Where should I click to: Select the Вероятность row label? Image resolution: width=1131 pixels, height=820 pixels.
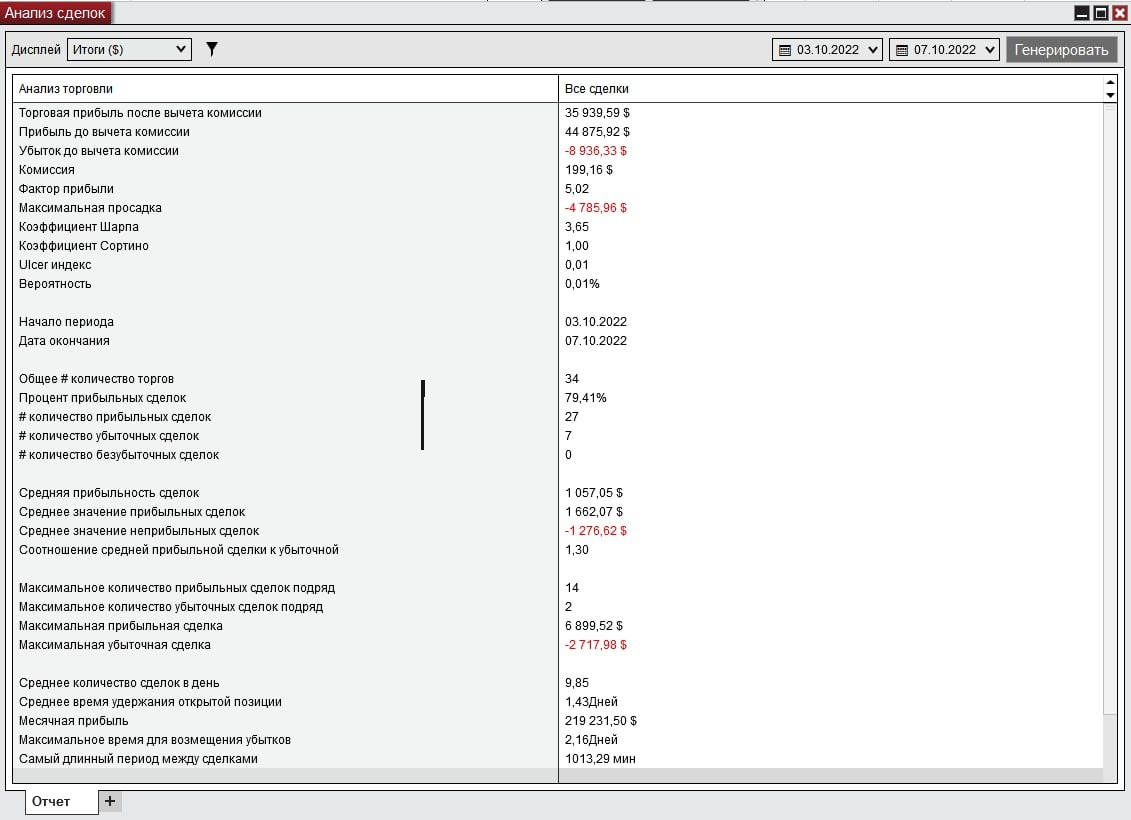pos(56,284)
